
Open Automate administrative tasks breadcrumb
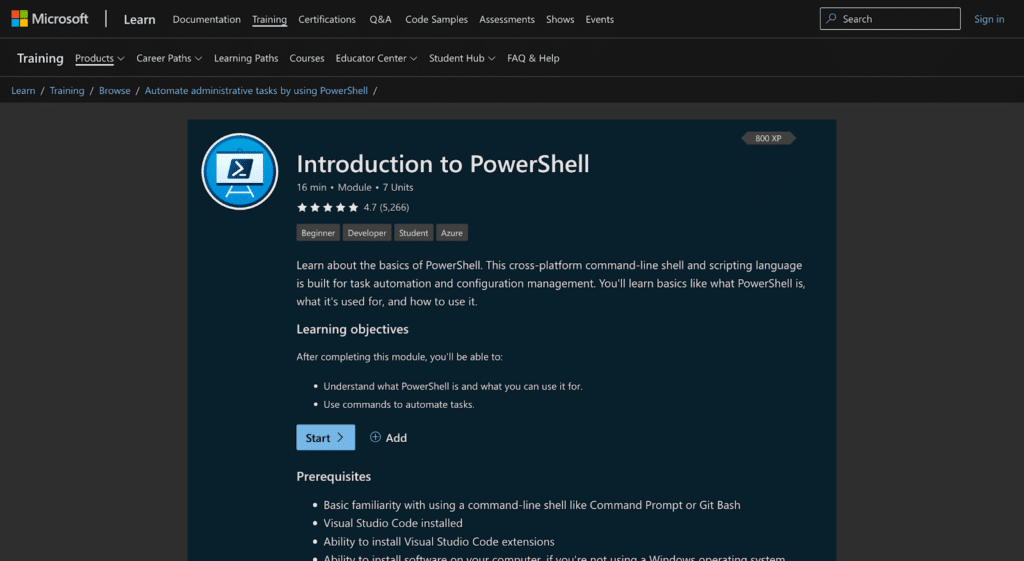coord(256,91)
